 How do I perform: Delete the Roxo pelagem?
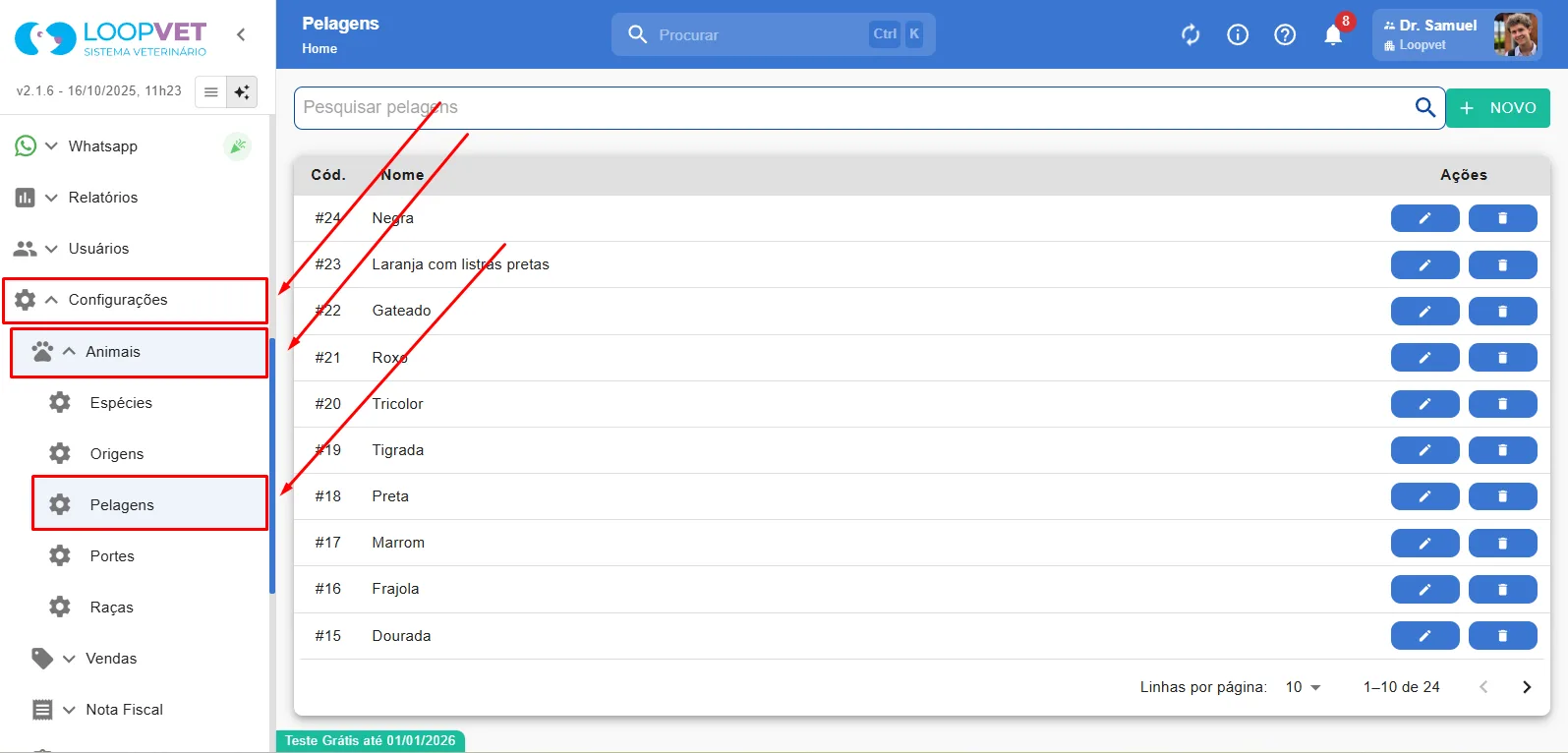tap(1502, 358)
